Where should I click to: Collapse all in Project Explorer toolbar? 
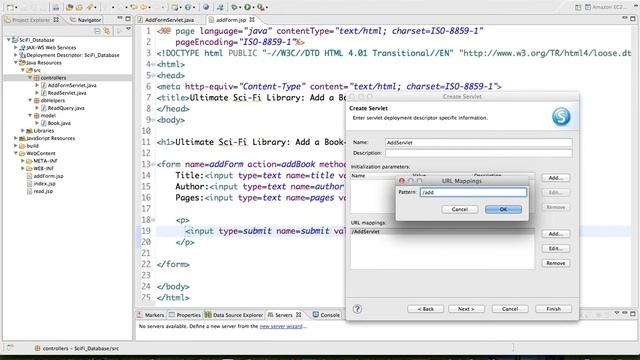click(97, 31)
